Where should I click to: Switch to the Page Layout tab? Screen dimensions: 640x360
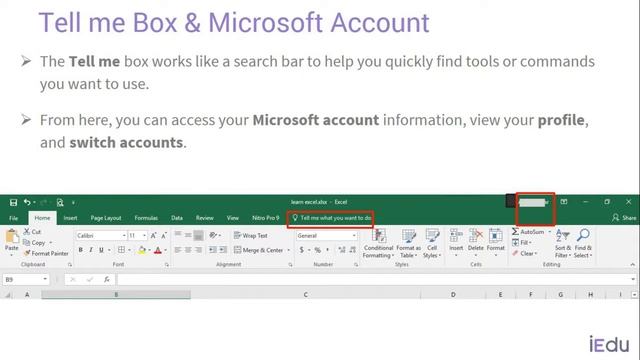click(106, 218)
